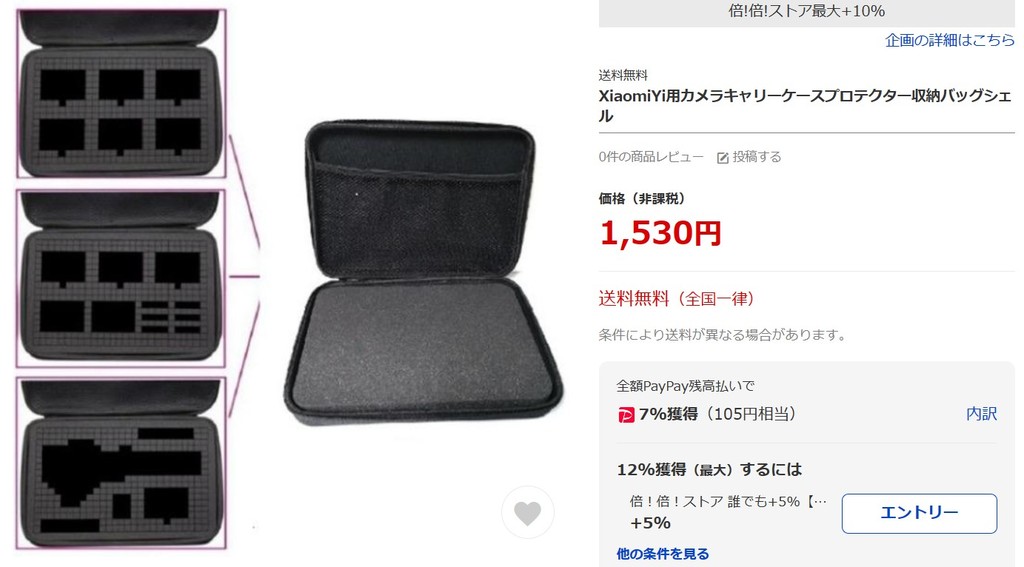The height and width of the screenshot is (567, 1024).
Task: Click the 7%獲得（105円相当） text
Action: click(720, 414)
